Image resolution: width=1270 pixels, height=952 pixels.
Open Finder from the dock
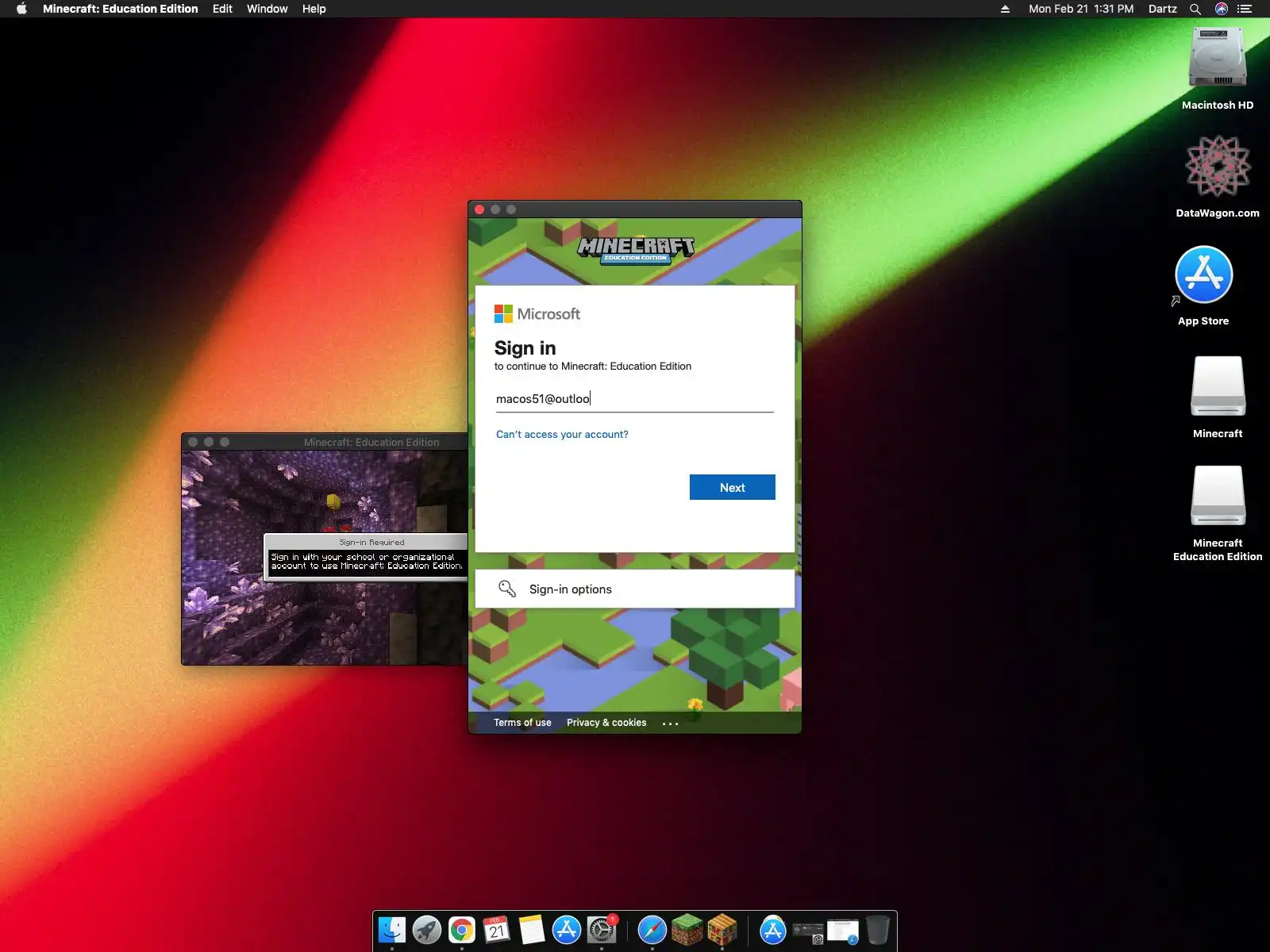coord(392,930)
